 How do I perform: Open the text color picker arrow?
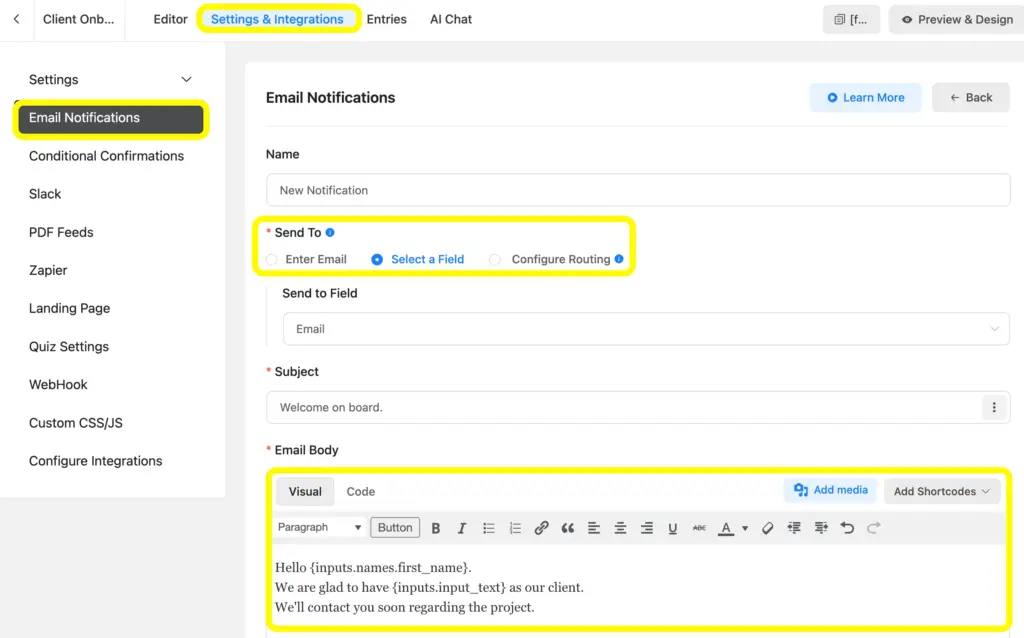744,528
